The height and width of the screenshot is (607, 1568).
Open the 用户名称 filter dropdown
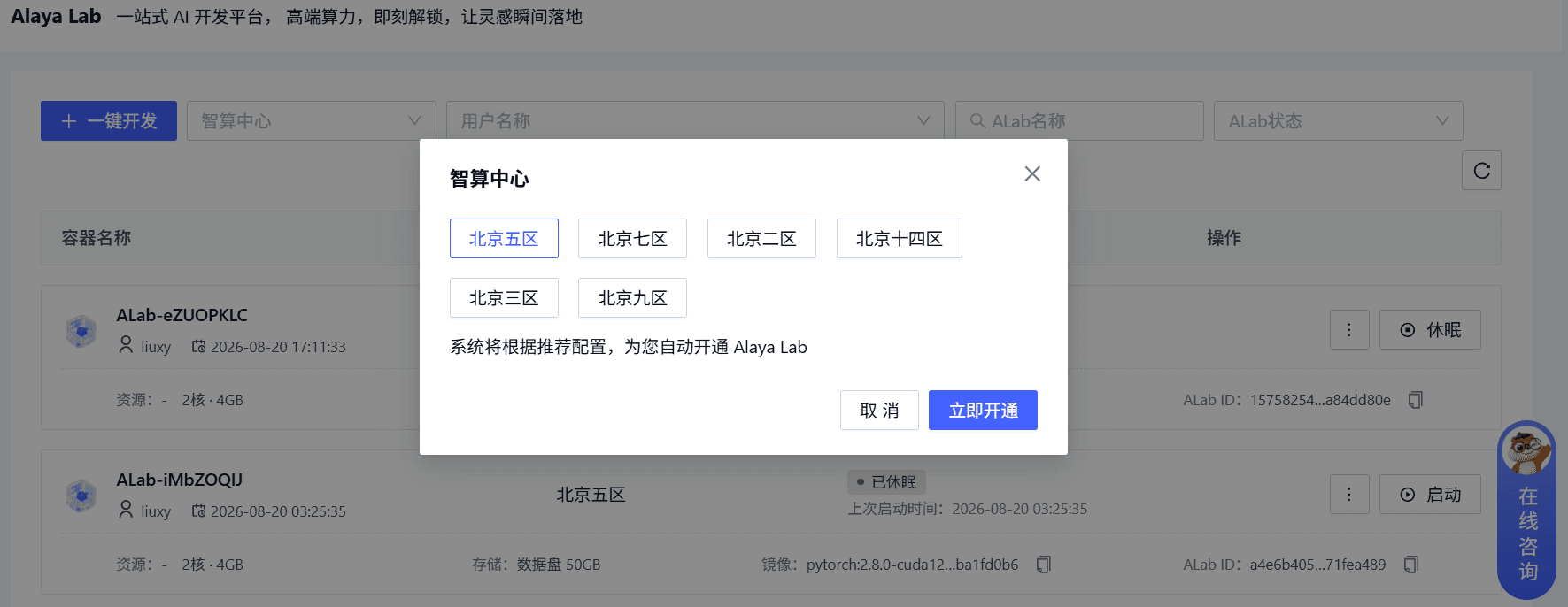point(695,121)
